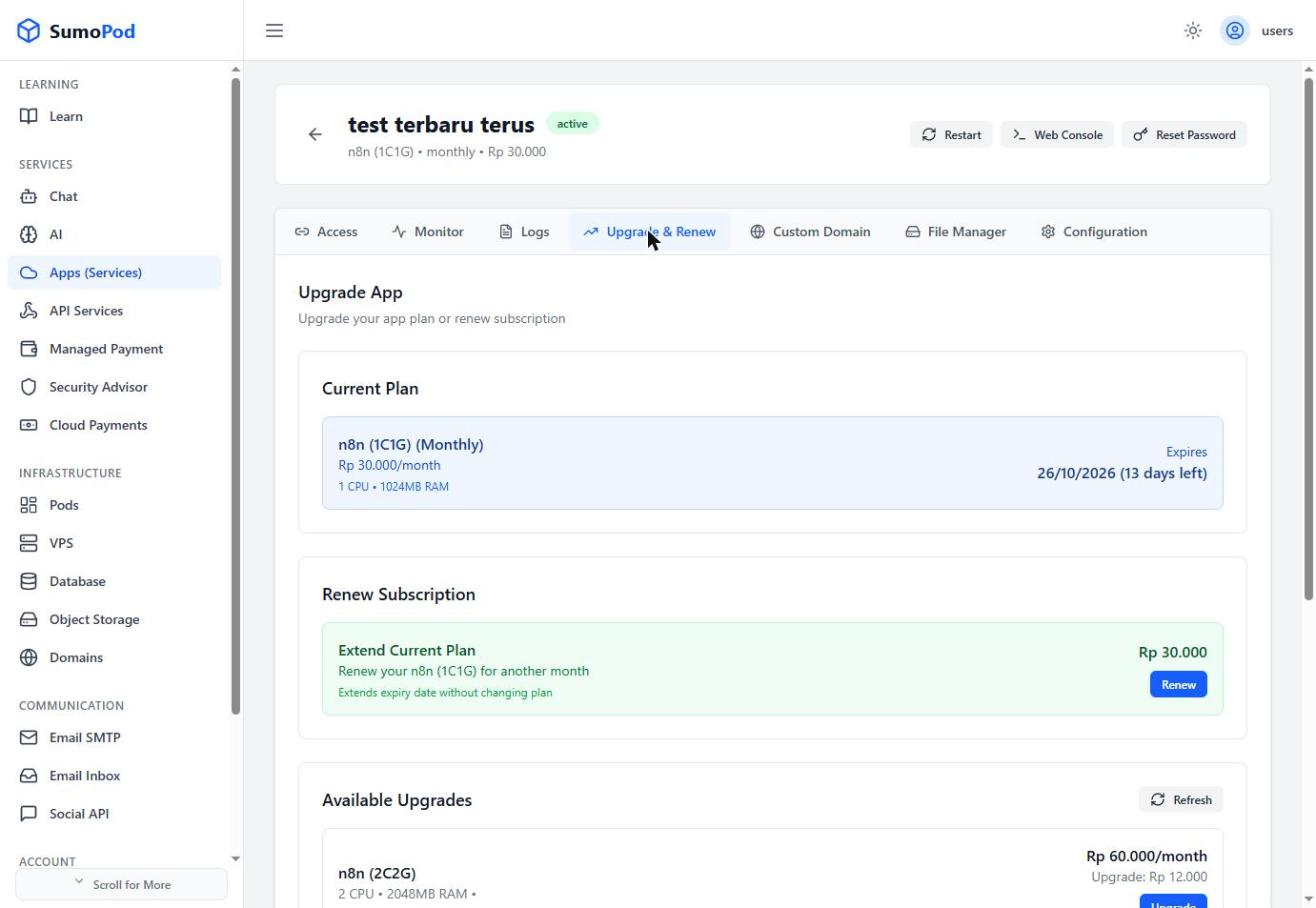Switch to the Monitor tab
Image resolution: width=1316 pixels, height=908 pixels.
(428, 231)
